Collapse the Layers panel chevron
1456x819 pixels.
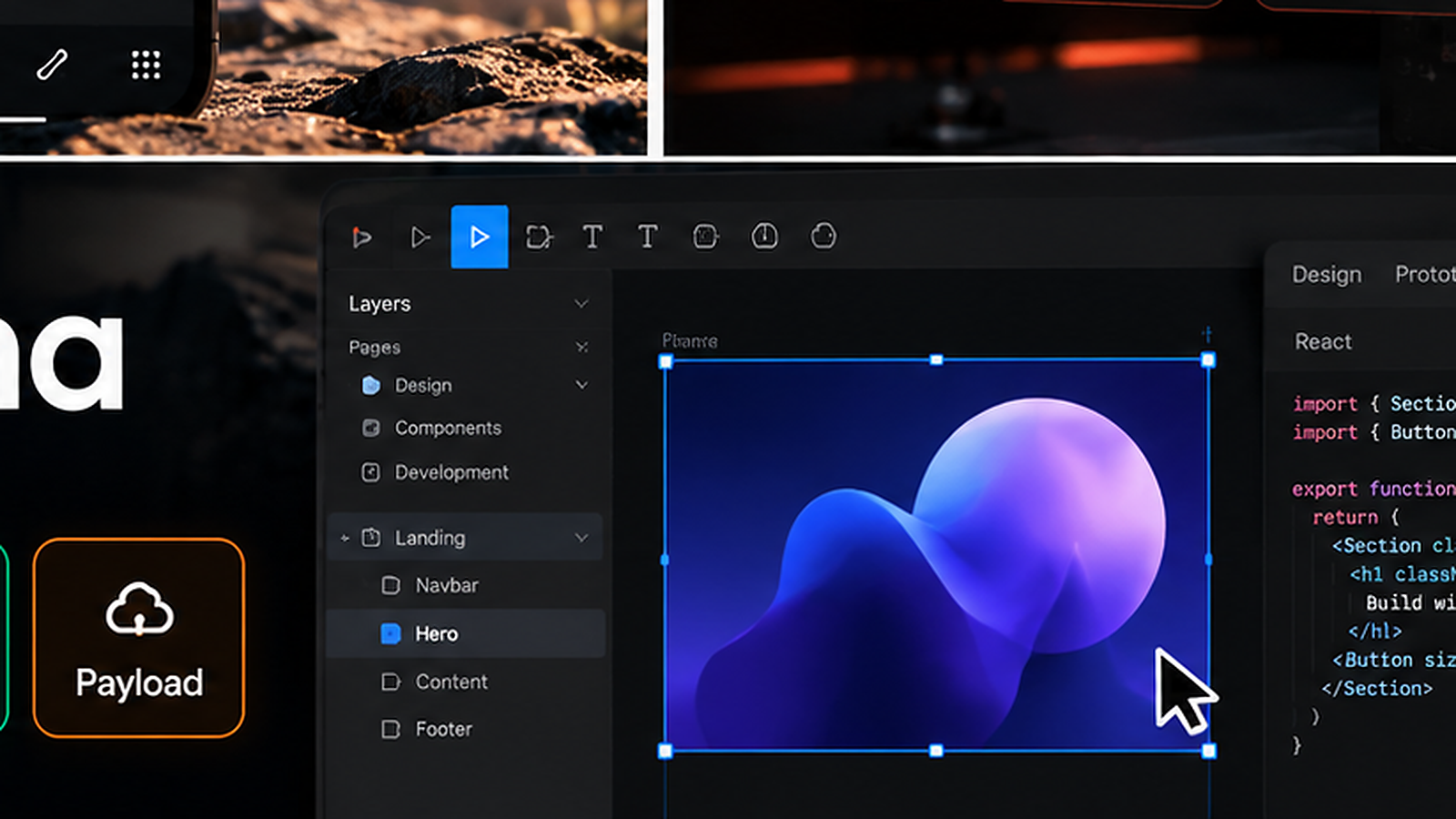(581, 303)
